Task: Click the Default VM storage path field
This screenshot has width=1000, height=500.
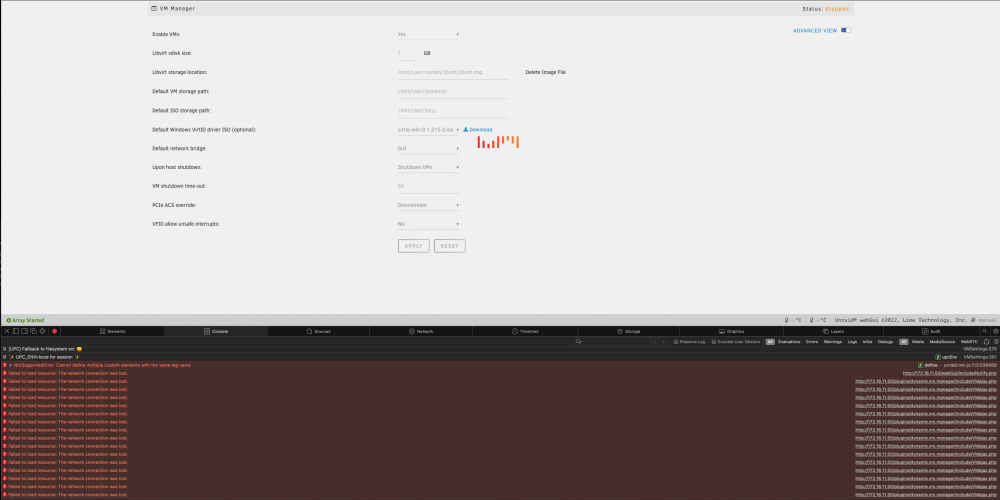Action: coord(452,91)
